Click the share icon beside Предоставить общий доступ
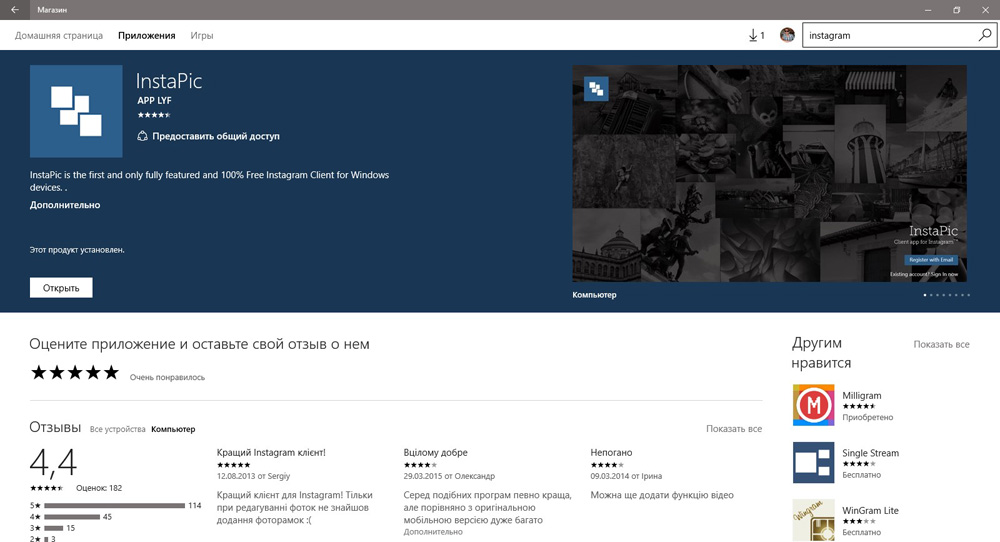Viewport: 1000px width, 542px height. [x=142, y=136]
